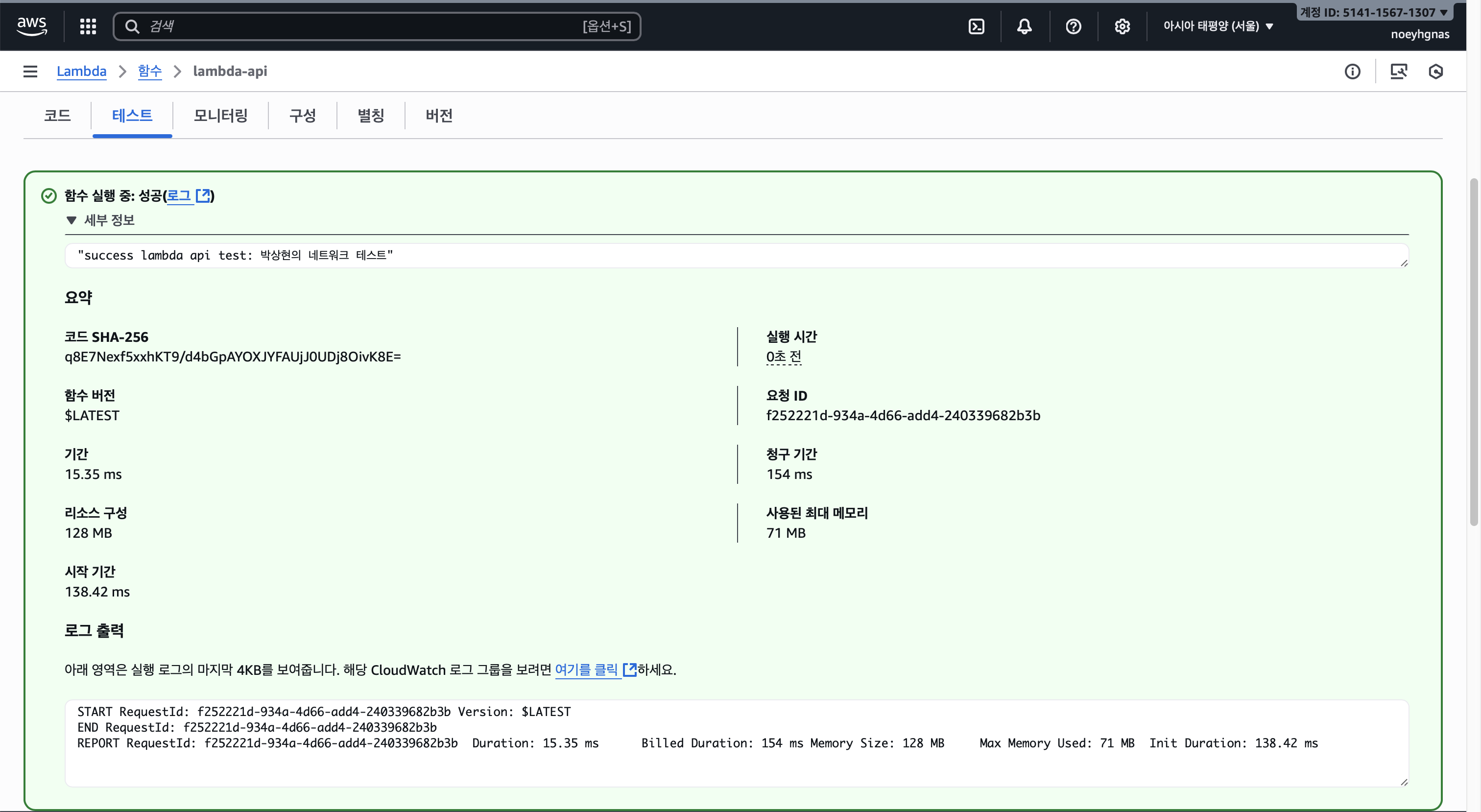This screenshot has width=1481, height=812.
Task: Open the hexagon icon at top right
Action: pos(1435,72)
